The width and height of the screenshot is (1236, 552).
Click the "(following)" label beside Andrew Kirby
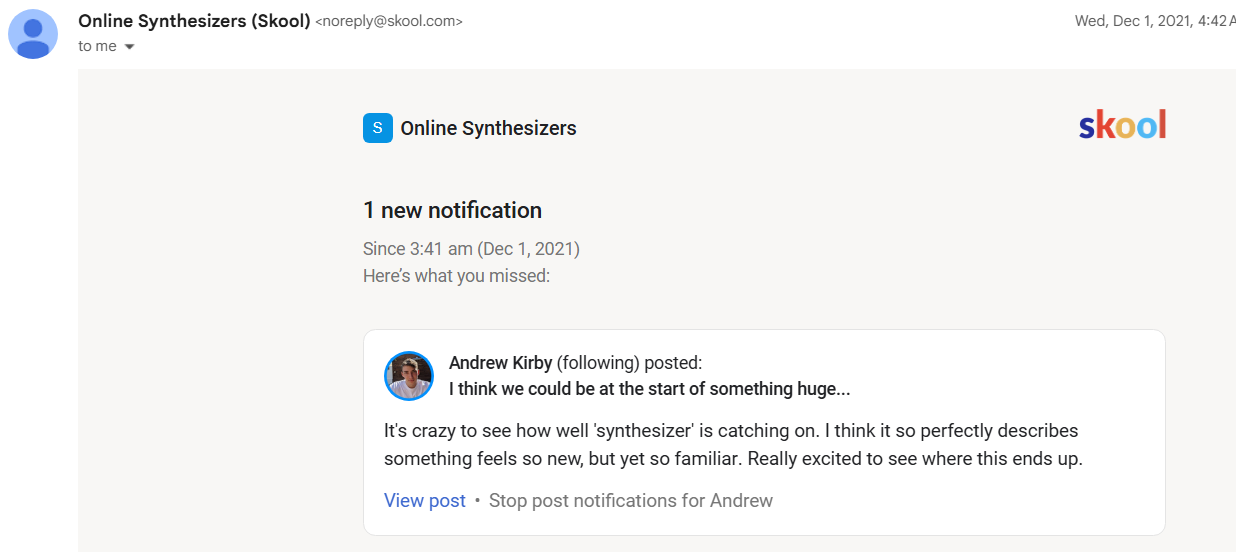[x=598, y=363]
